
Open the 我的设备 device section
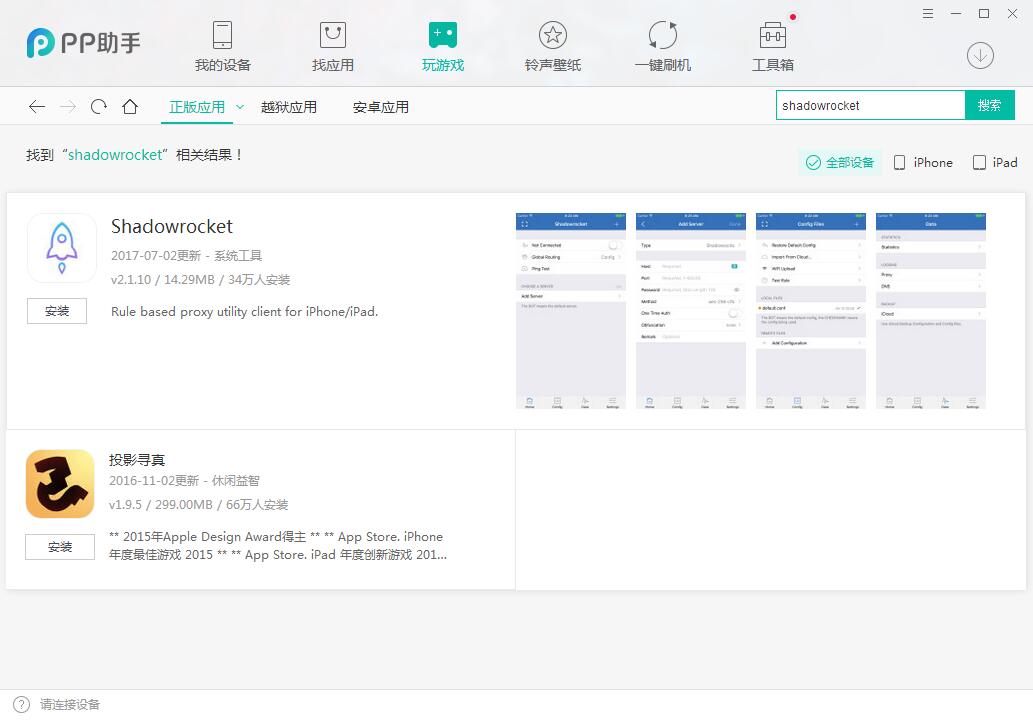(x=223, y=46)
